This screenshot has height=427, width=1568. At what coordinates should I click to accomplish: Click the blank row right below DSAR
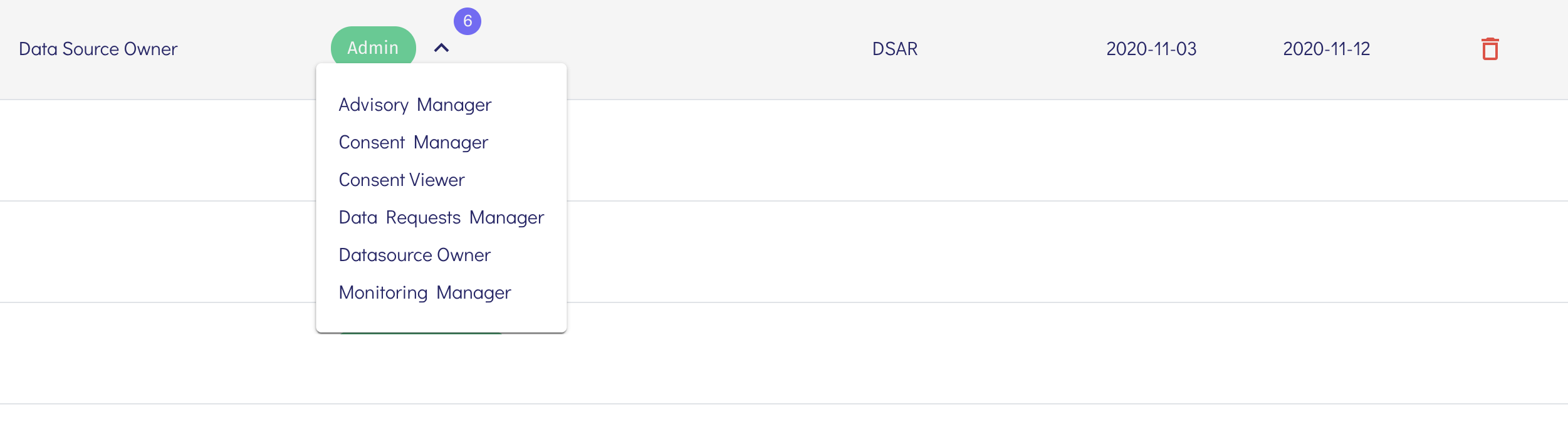[895, 150]
